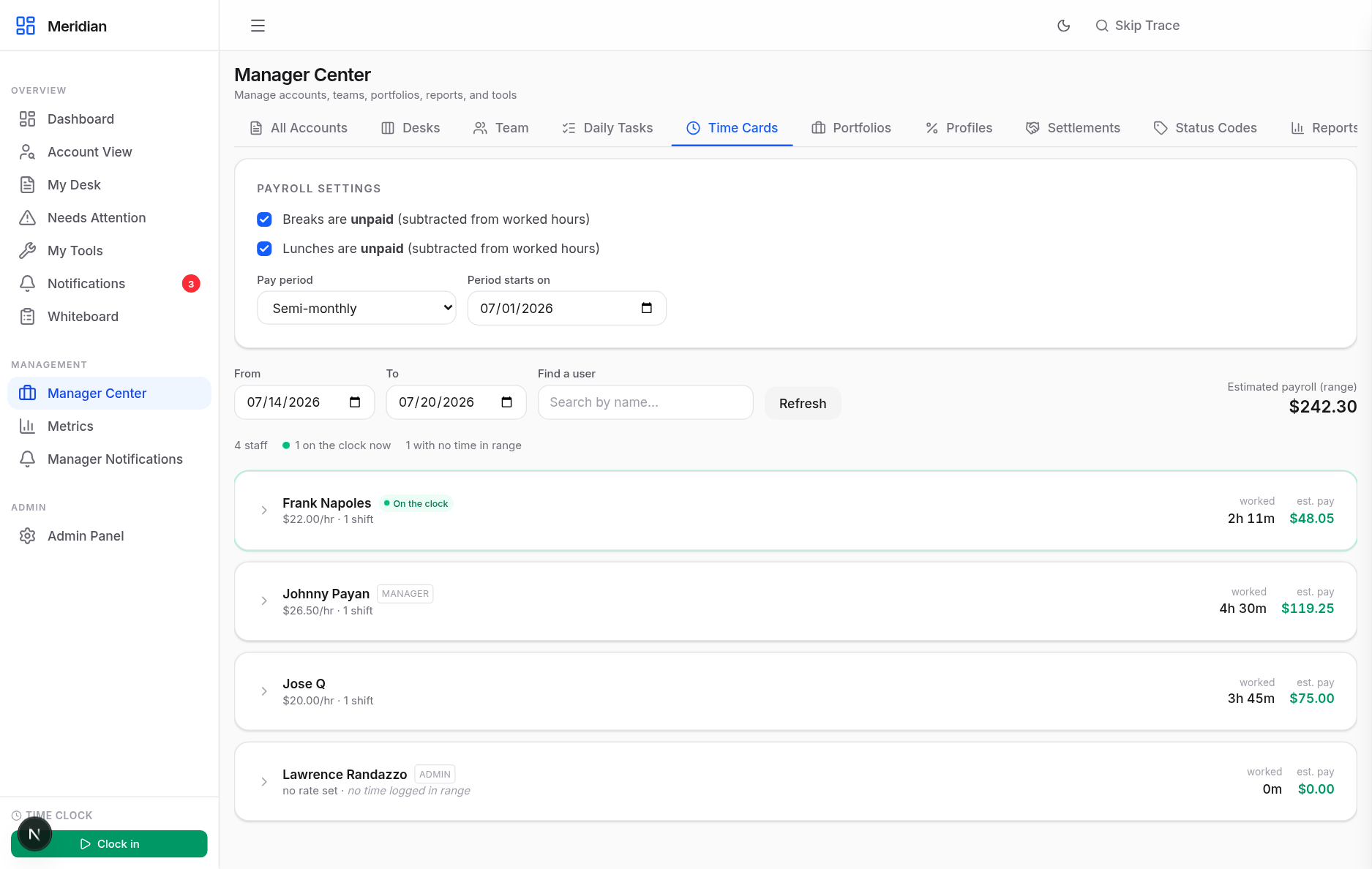Click the Metrics bar chart icon
The height and width of the screenshot is (869, 1372).
[27, 426]
